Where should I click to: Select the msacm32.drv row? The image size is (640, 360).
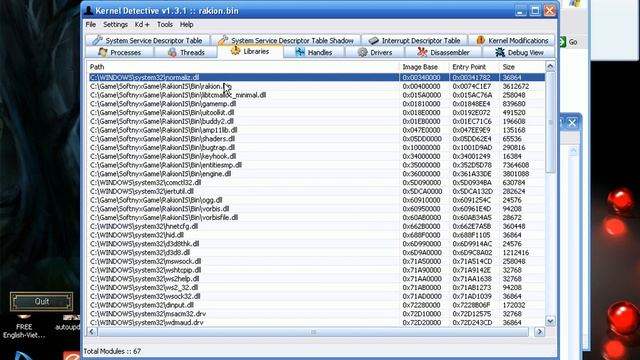click(x=317, y=314)
